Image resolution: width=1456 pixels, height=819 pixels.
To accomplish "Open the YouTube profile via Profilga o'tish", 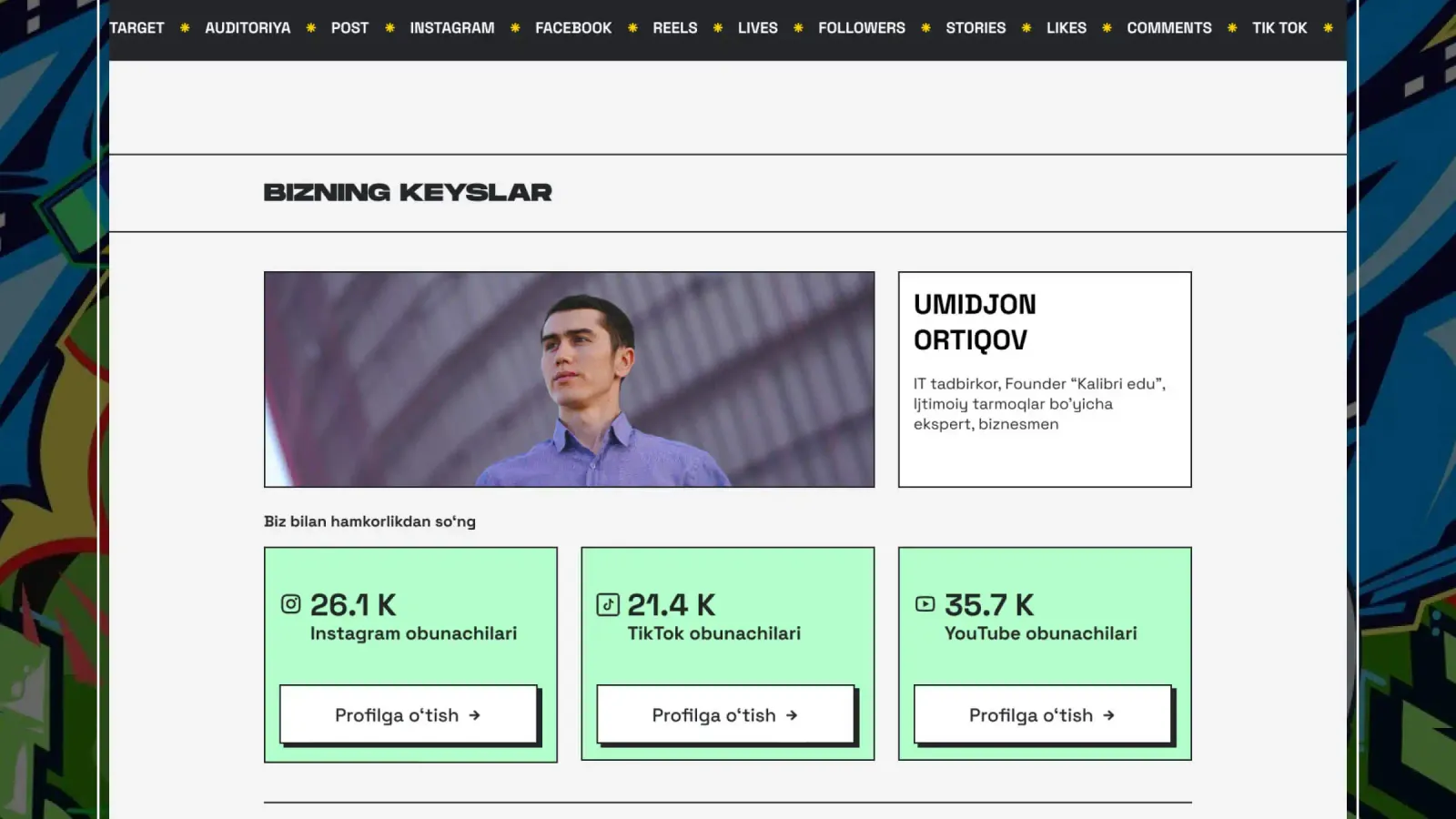I will point(1043,714).
